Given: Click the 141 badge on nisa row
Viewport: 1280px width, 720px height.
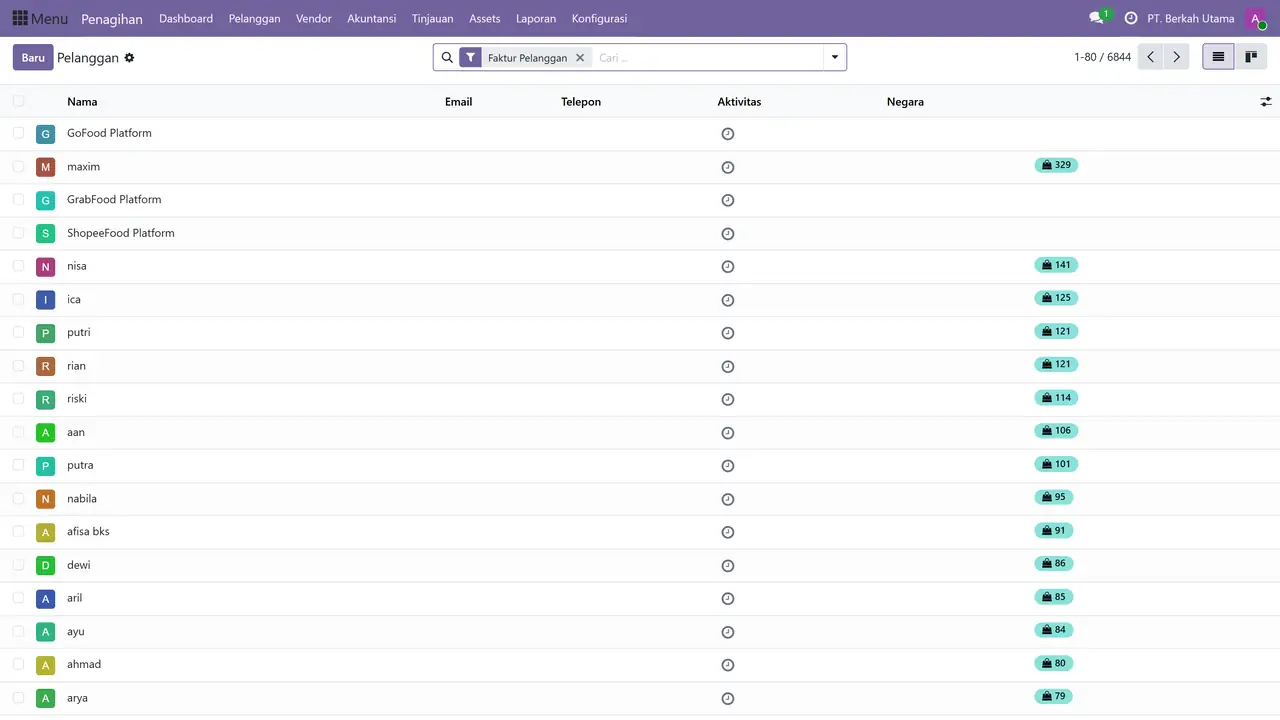Looking at the screenshot, I should pyautogui.click(x=1056, y=265).
